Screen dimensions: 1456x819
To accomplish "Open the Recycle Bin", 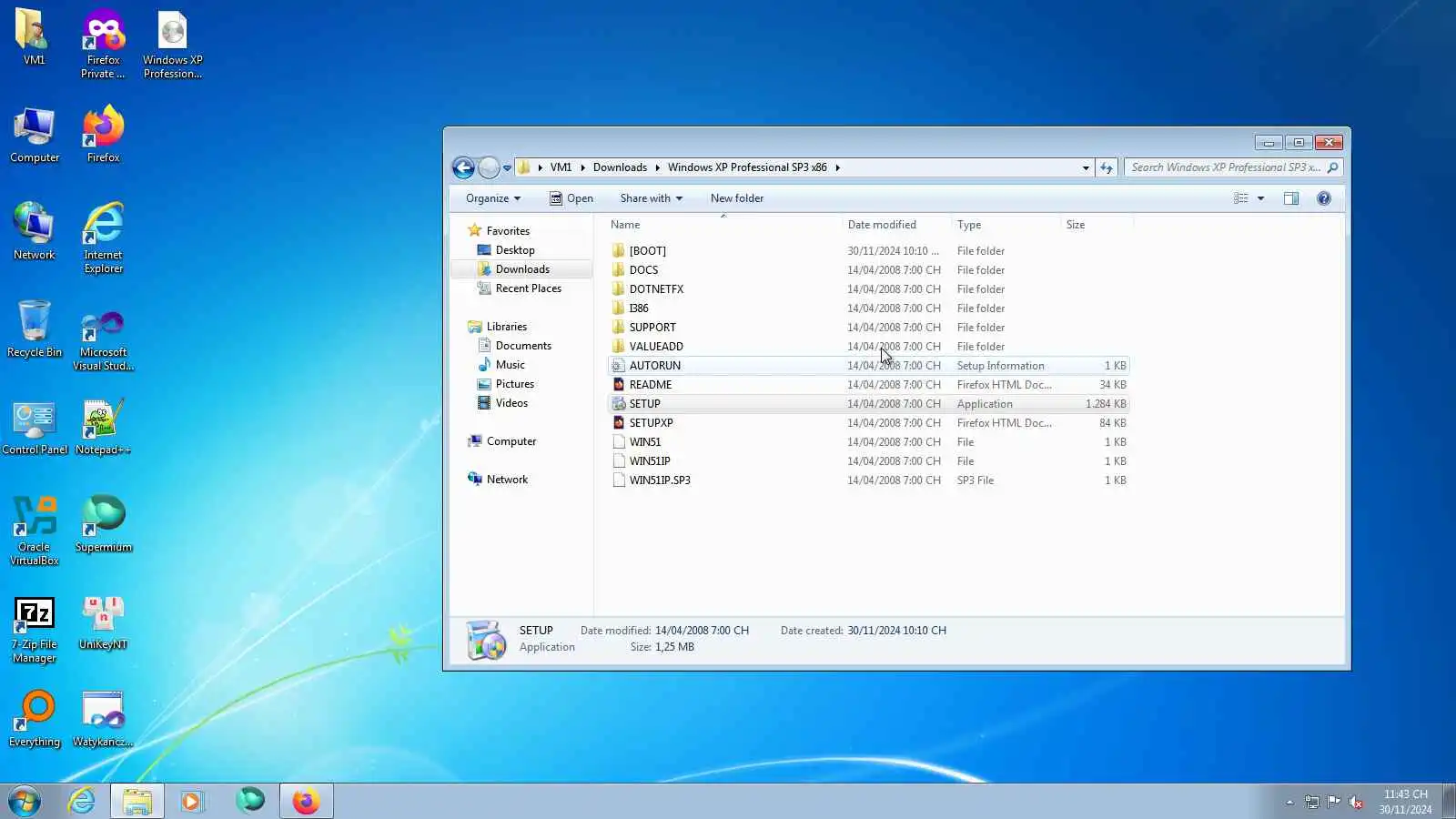I will pyautogui.click(x=35, y=330).
